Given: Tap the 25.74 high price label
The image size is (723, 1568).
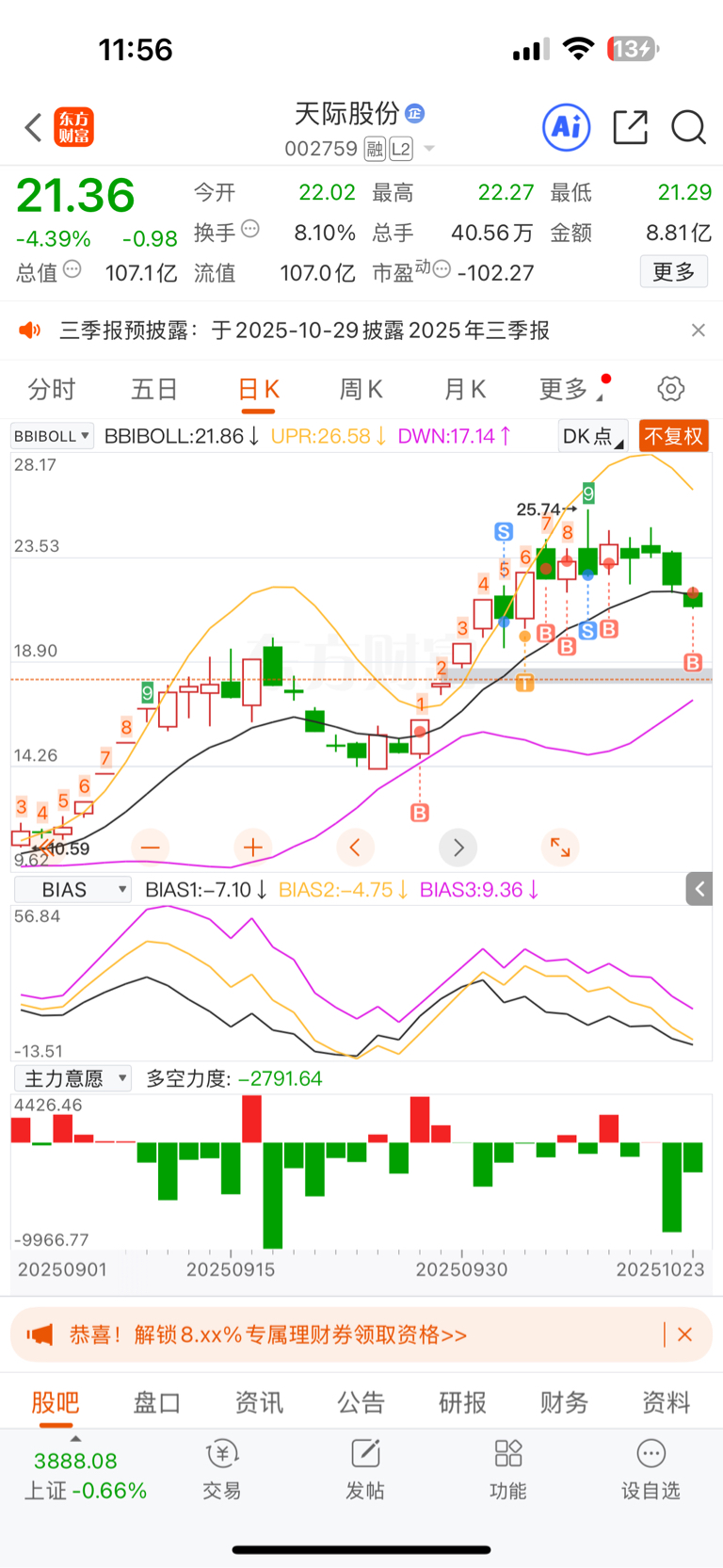Looking at the screenshot, I should [x=538, y=509].
